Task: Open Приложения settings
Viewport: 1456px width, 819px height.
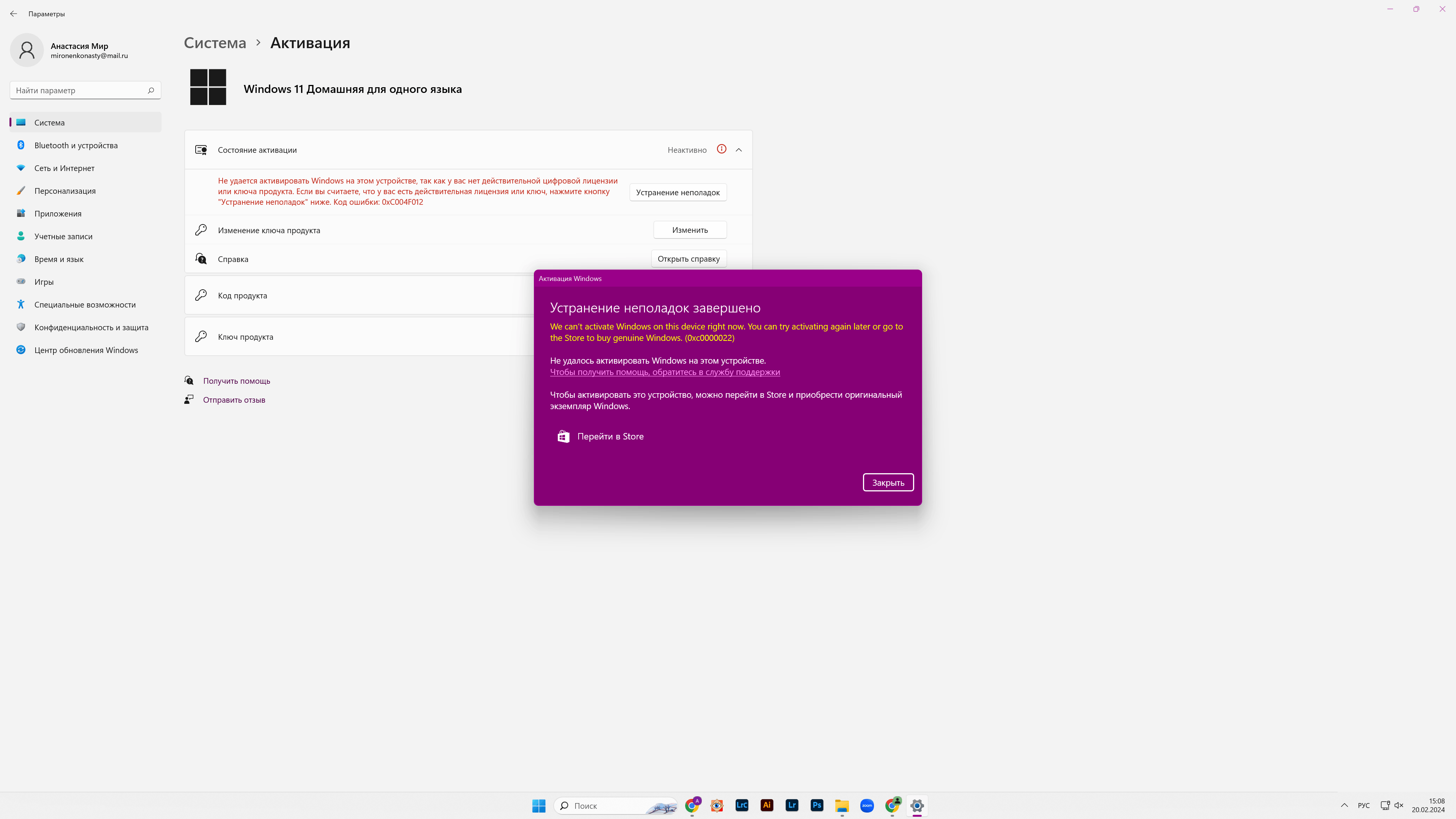Action: (x=85, y=213)
